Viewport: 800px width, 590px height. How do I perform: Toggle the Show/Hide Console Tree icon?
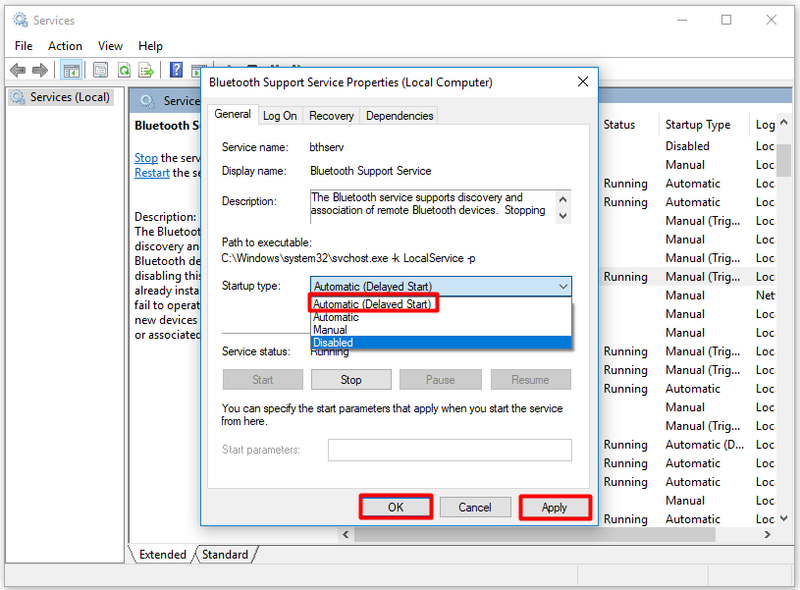tap(71, 70)
